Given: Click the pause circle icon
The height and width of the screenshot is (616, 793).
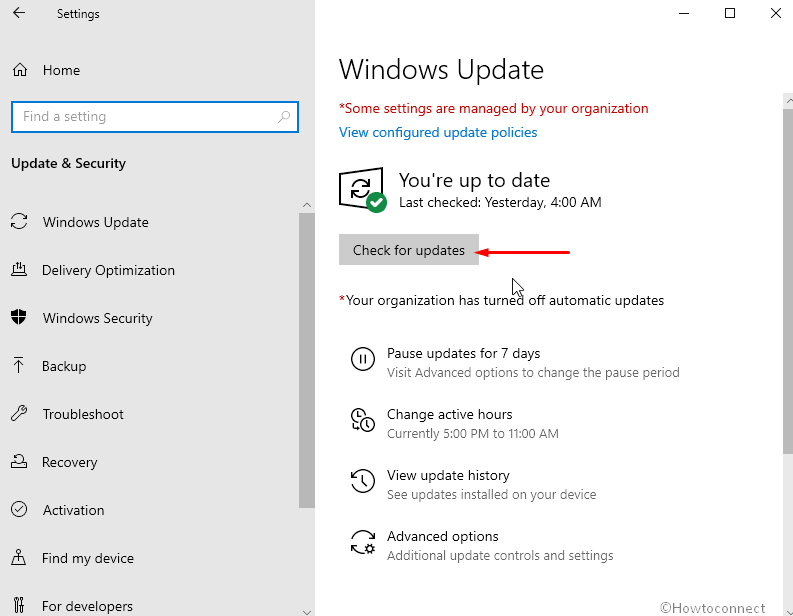Looking at the screenshot, I should pos(363,359).
